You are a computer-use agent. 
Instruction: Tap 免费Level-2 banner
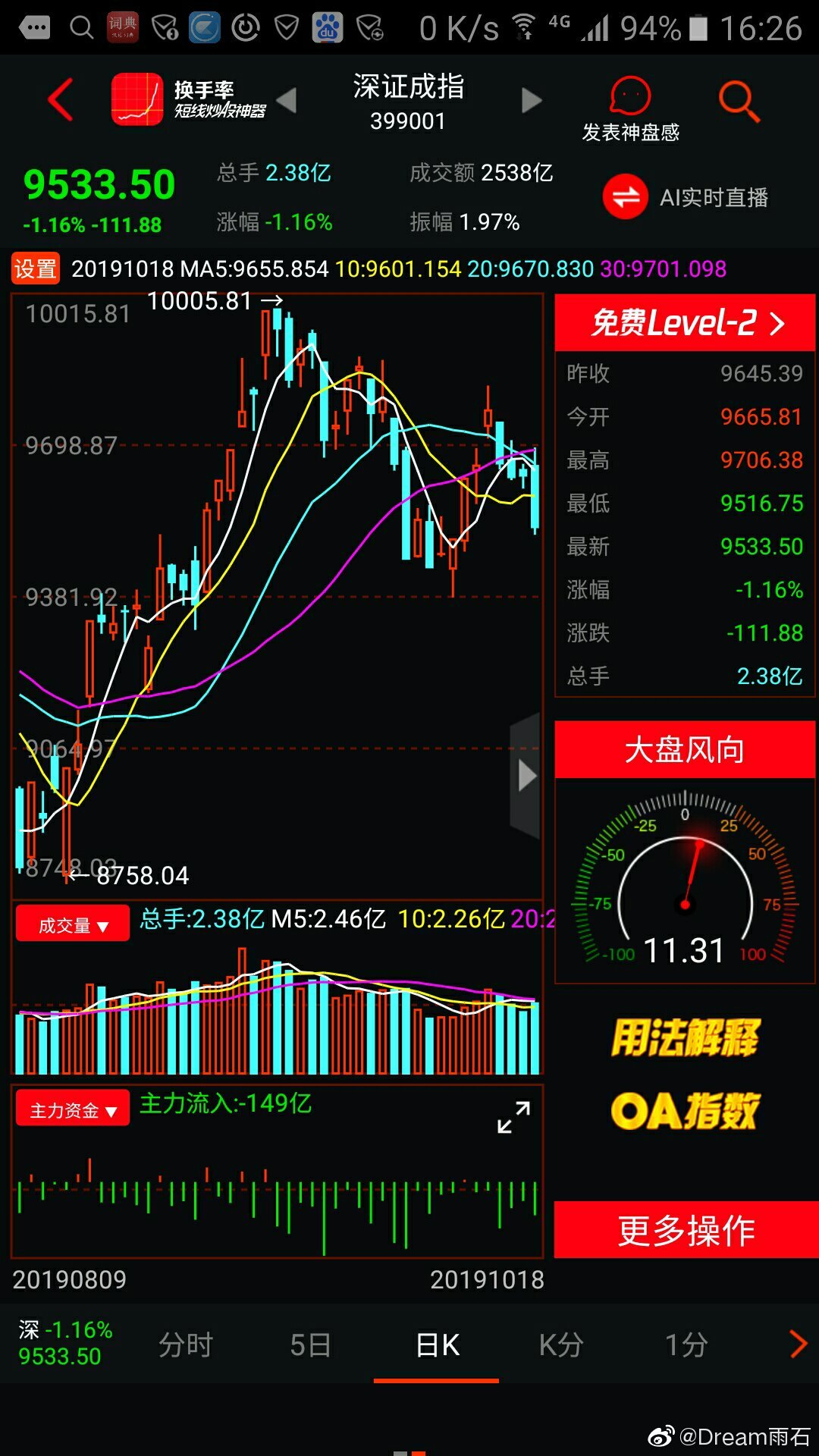[x=686, y=323]
